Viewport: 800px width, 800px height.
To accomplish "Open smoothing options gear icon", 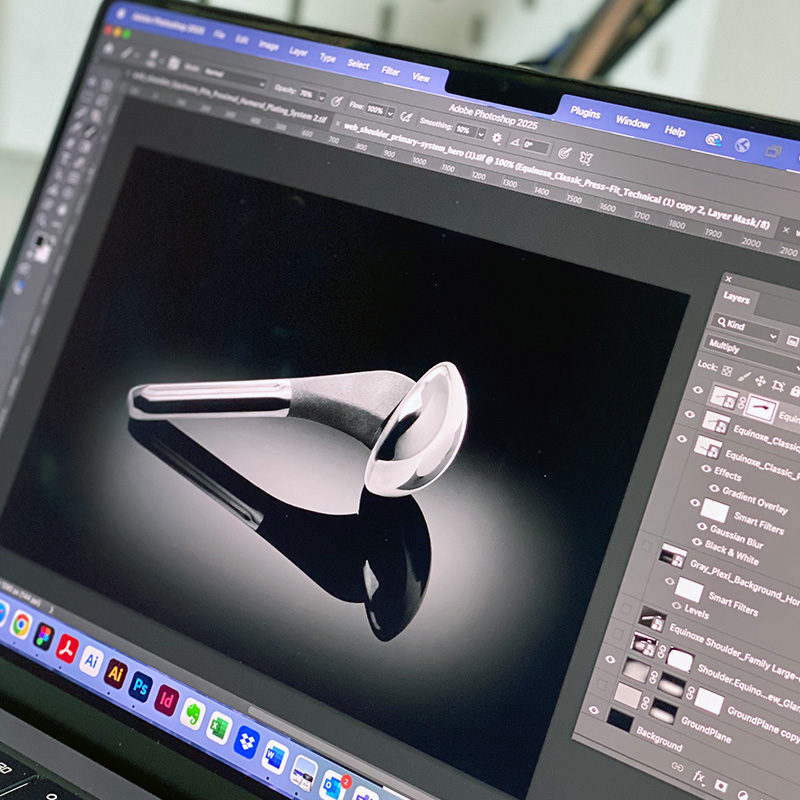I will point(496,138).
